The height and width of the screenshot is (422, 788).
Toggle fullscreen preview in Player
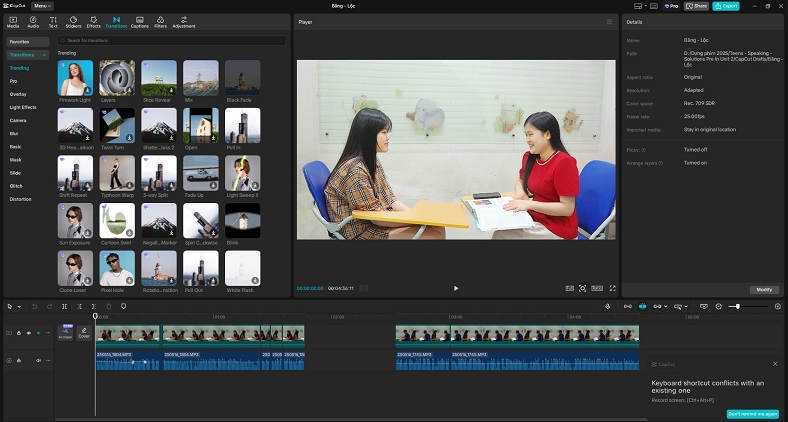click(x=613, y=288)
